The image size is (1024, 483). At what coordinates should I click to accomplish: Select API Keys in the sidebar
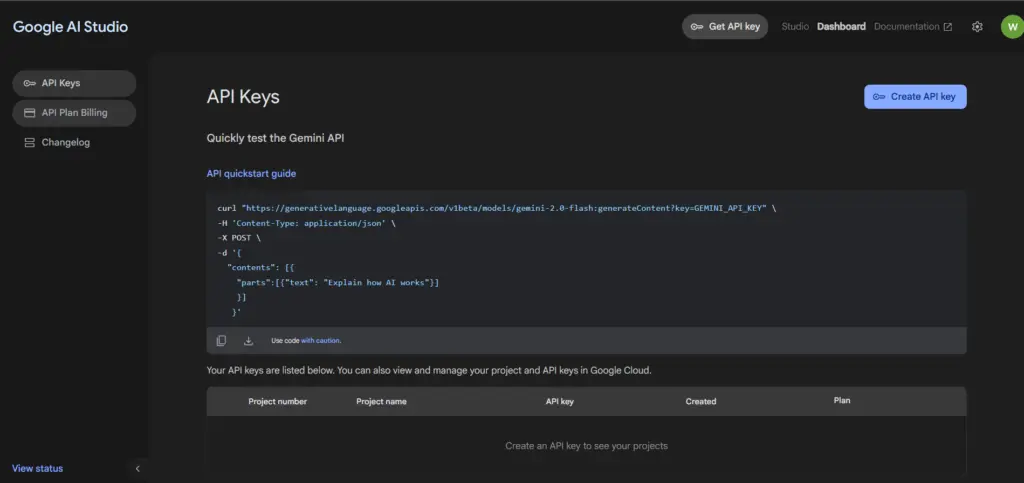pos(74,83)
